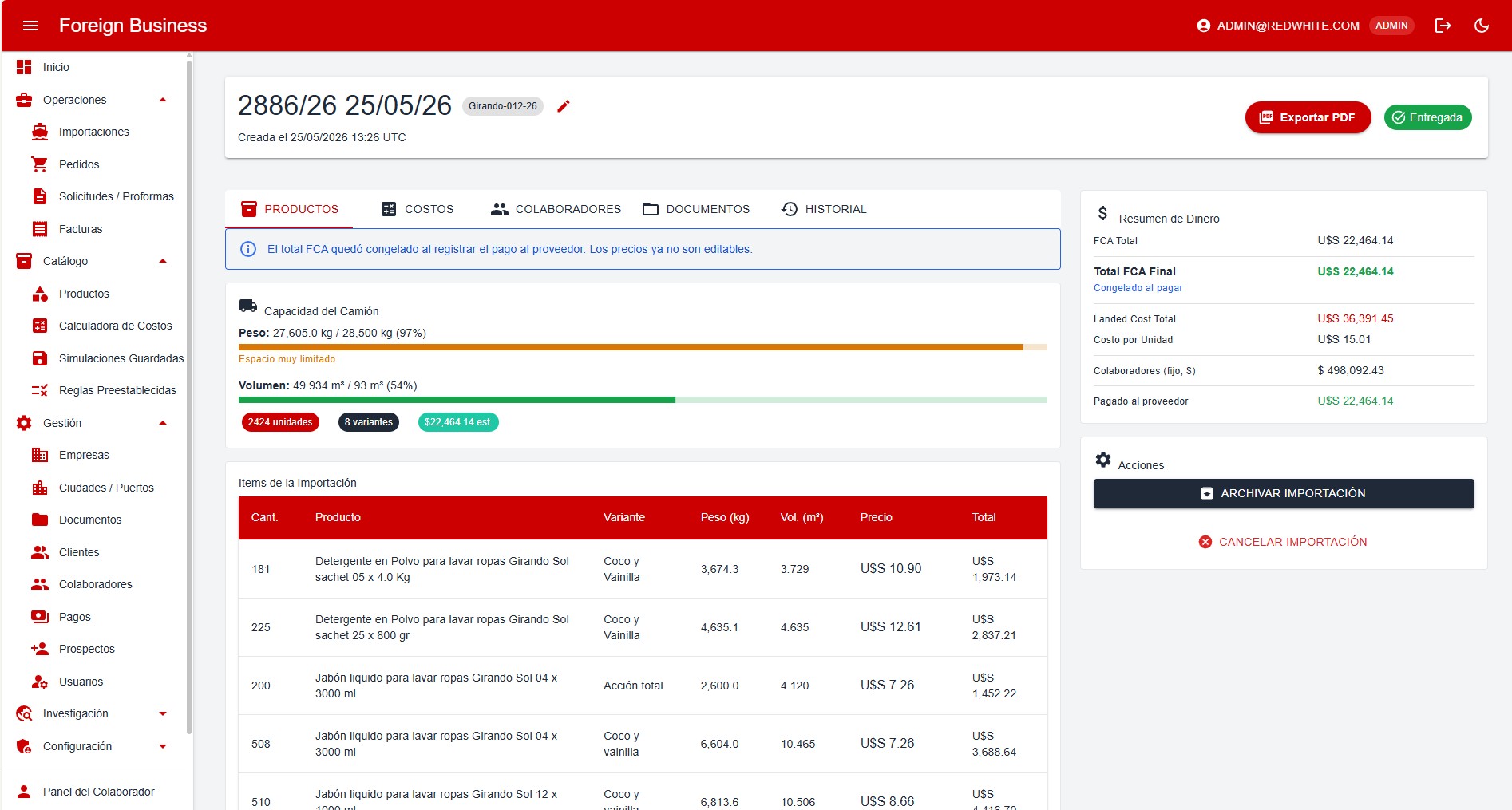Click the Acción total variant cell

tap(633, 686)
